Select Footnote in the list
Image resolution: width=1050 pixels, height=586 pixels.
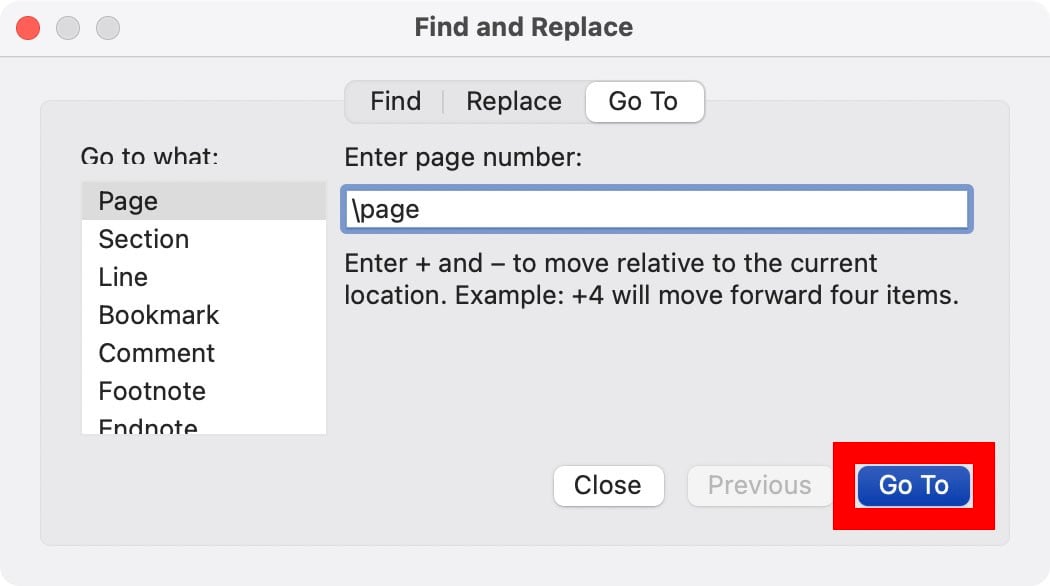click(x=152, y=391)
